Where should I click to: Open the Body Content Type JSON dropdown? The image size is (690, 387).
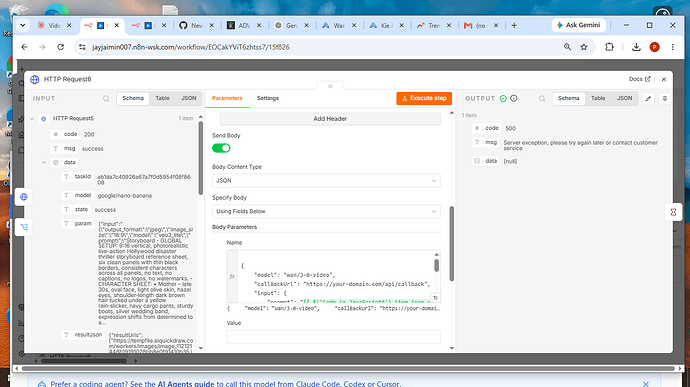pyautogui.click(x=326, y=181)
